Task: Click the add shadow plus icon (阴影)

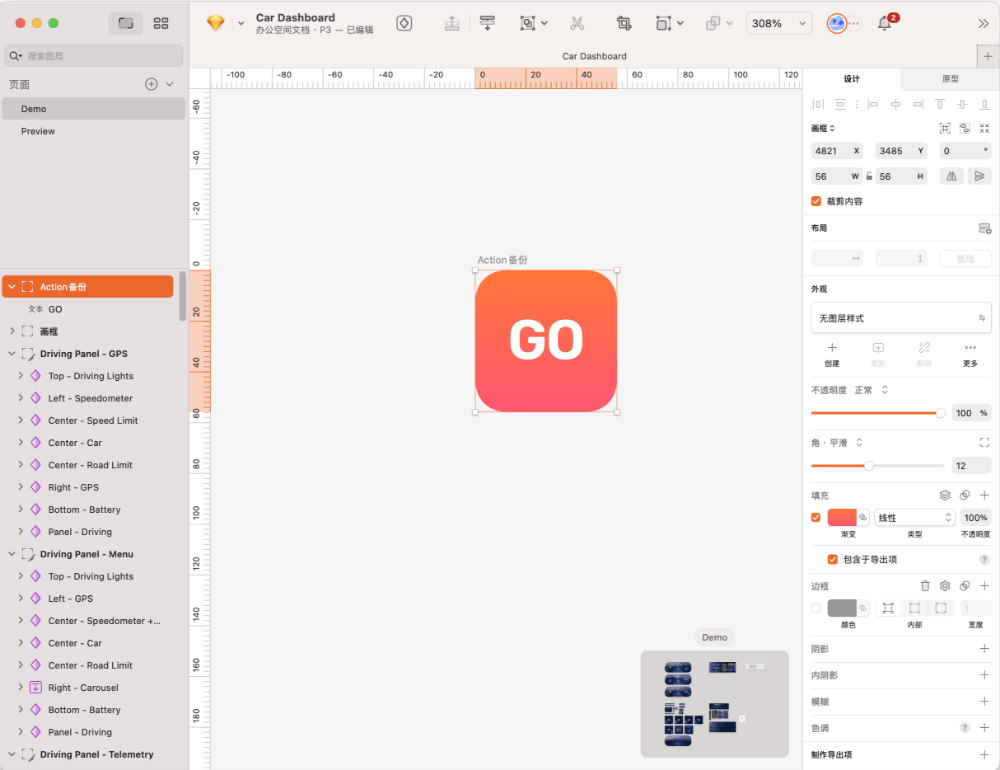Action: pos(984,649)
